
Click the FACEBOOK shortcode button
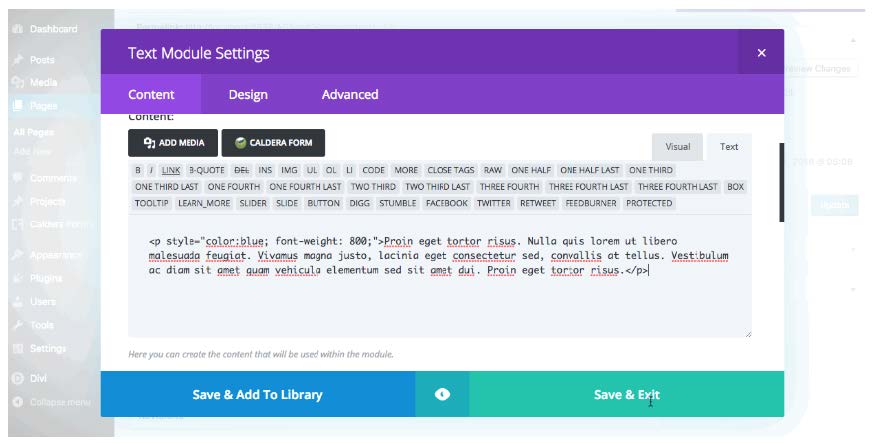[x=447, y=203]
